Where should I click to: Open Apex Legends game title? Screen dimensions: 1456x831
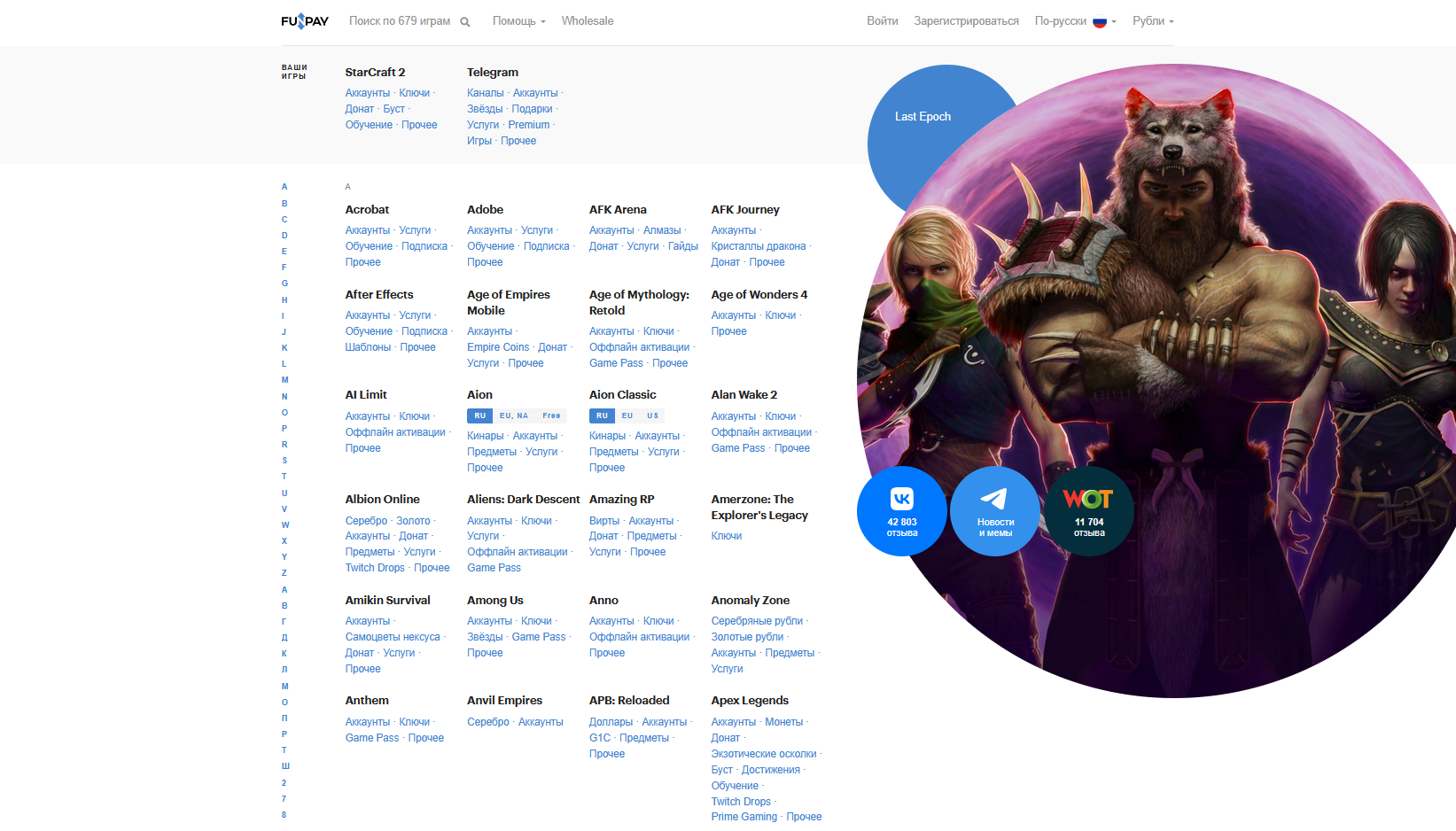pos(750,701)
